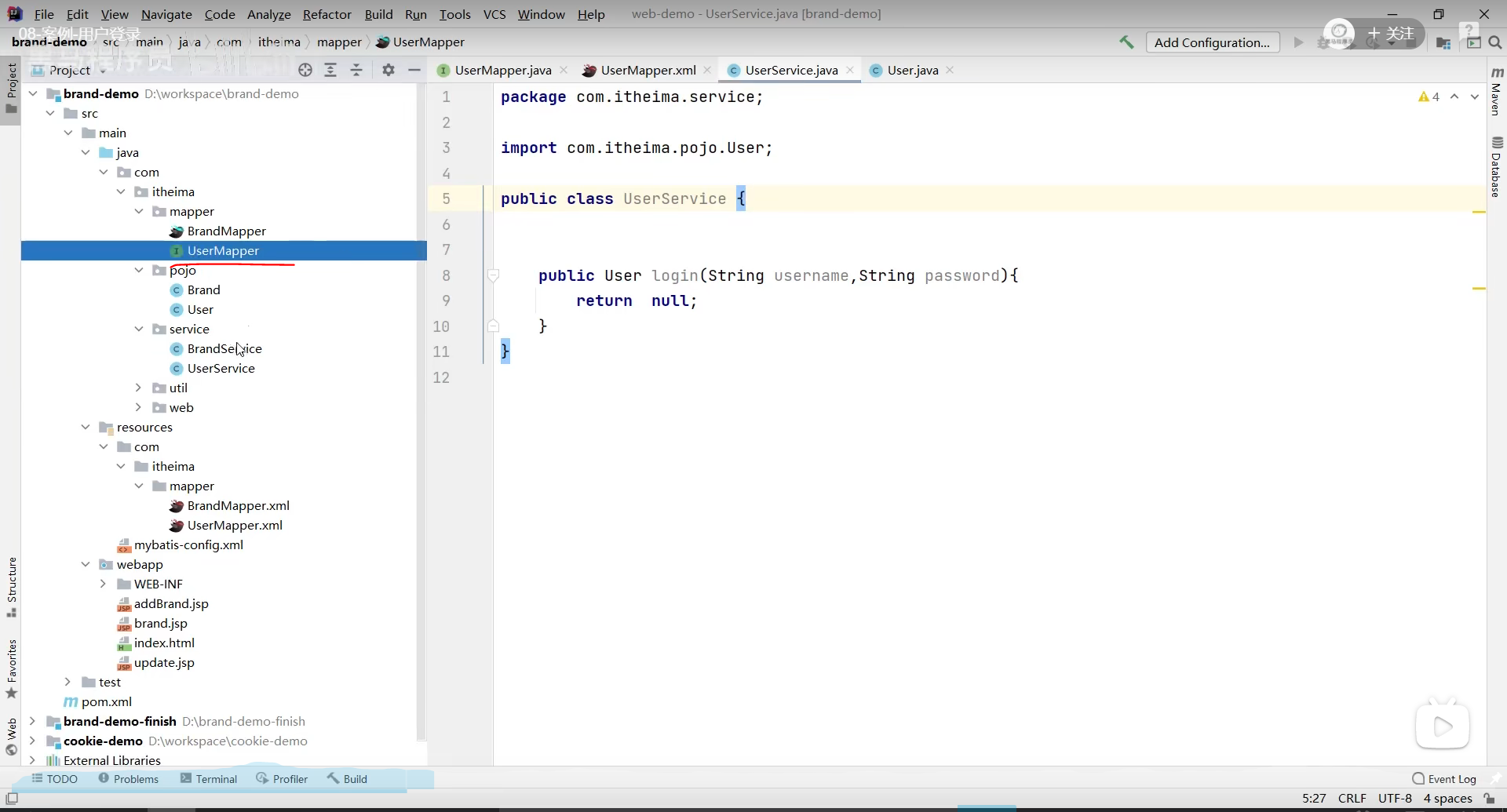Fold the login method at line 8
The image size is (1507, 812).
(493, 275)
